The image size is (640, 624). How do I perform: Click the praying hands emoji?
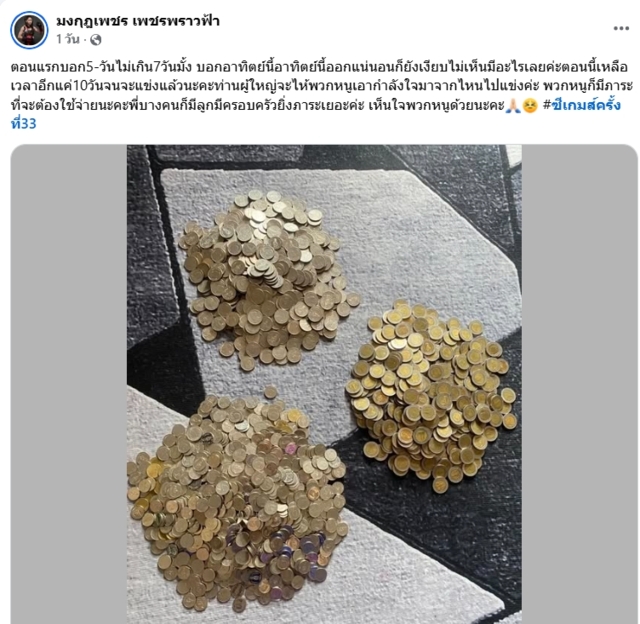pyautogui.click(x=513, y=105)
